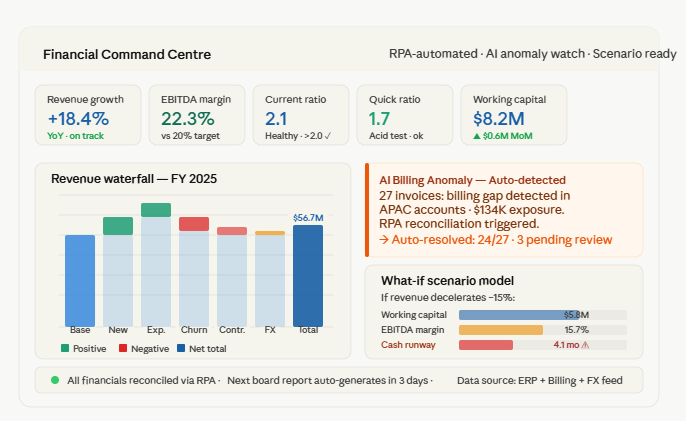
Task: Click 'All financials reconciled via RPA' status
Action: coord(142,381)
